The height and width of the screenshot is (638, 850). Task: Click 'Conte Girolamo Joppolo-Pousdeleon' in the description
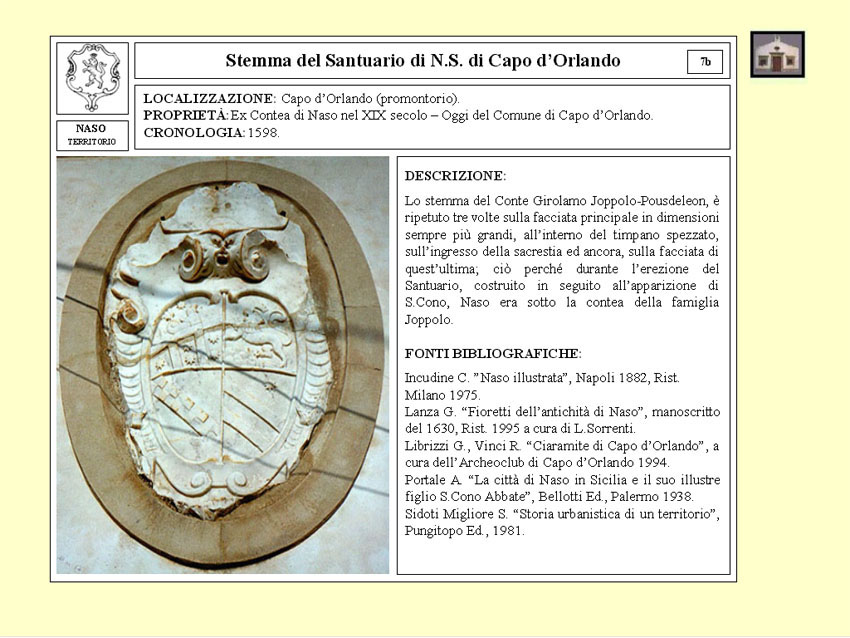coord(601,201)
